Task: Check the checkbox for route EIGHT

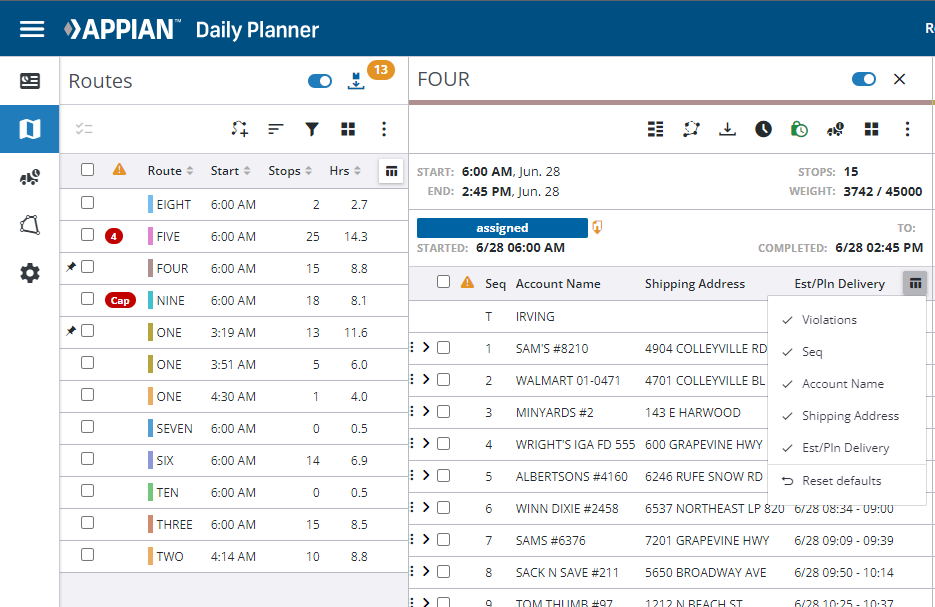Action: coord(88,203)
